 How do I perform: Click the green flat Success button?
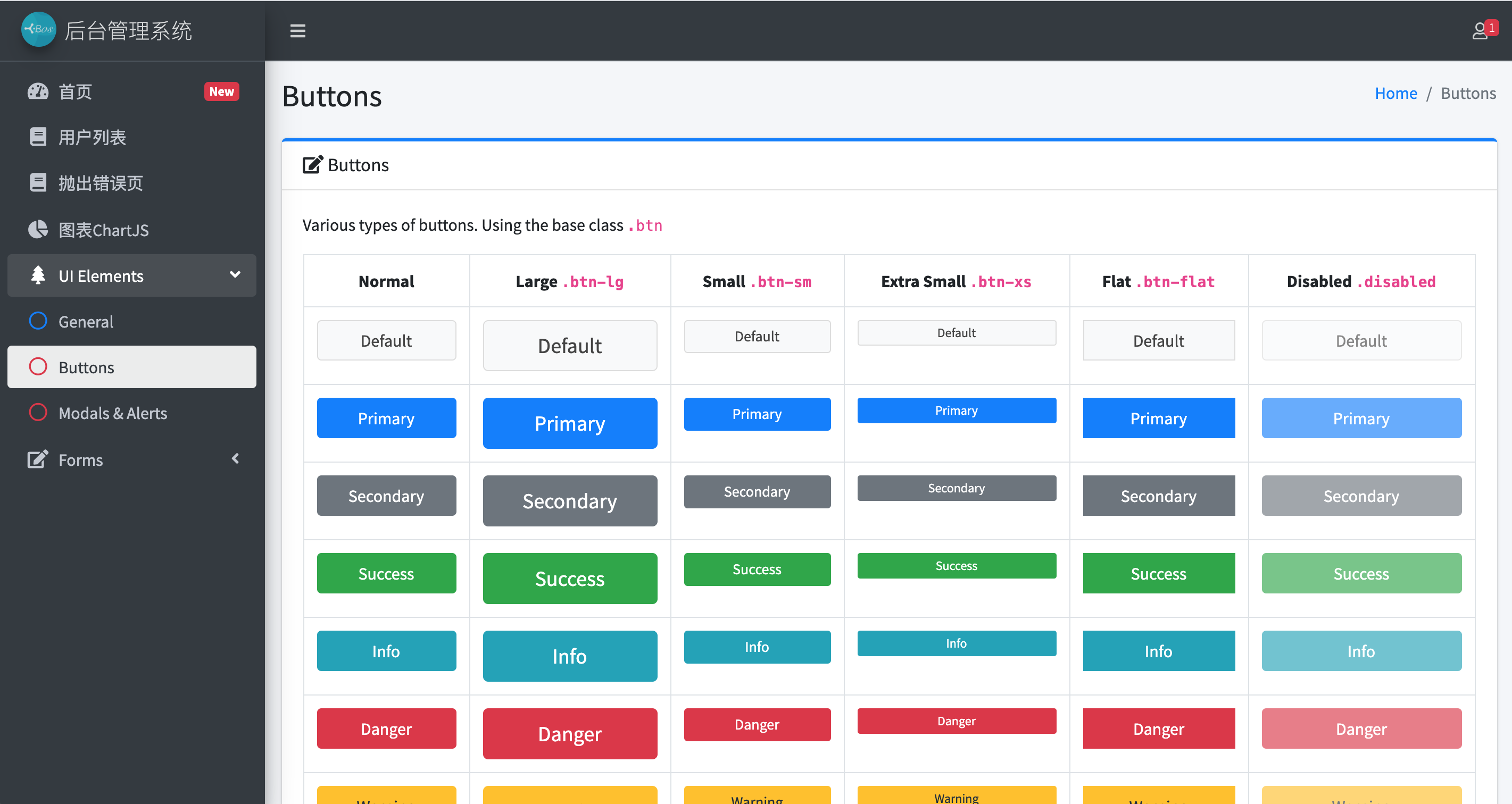tap(1158, 573)
